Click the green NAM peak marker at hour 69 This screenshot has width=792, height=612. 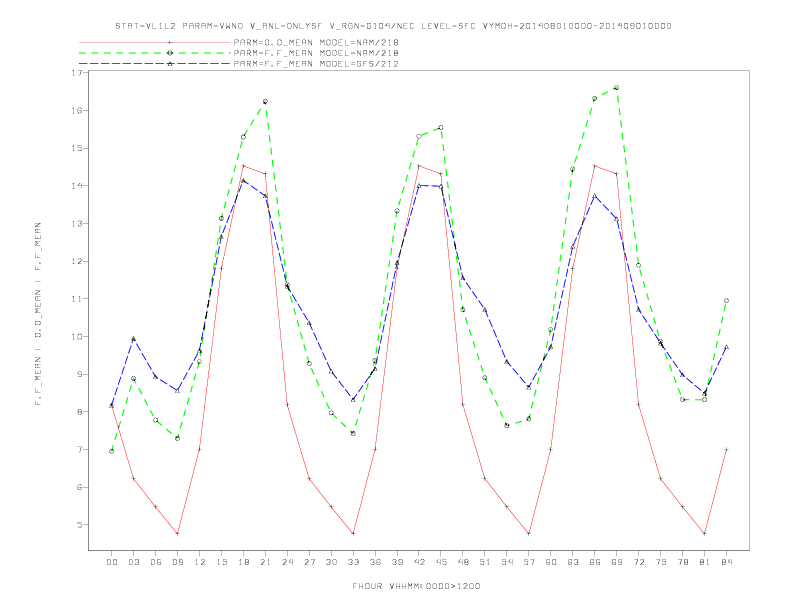(616, 88)
